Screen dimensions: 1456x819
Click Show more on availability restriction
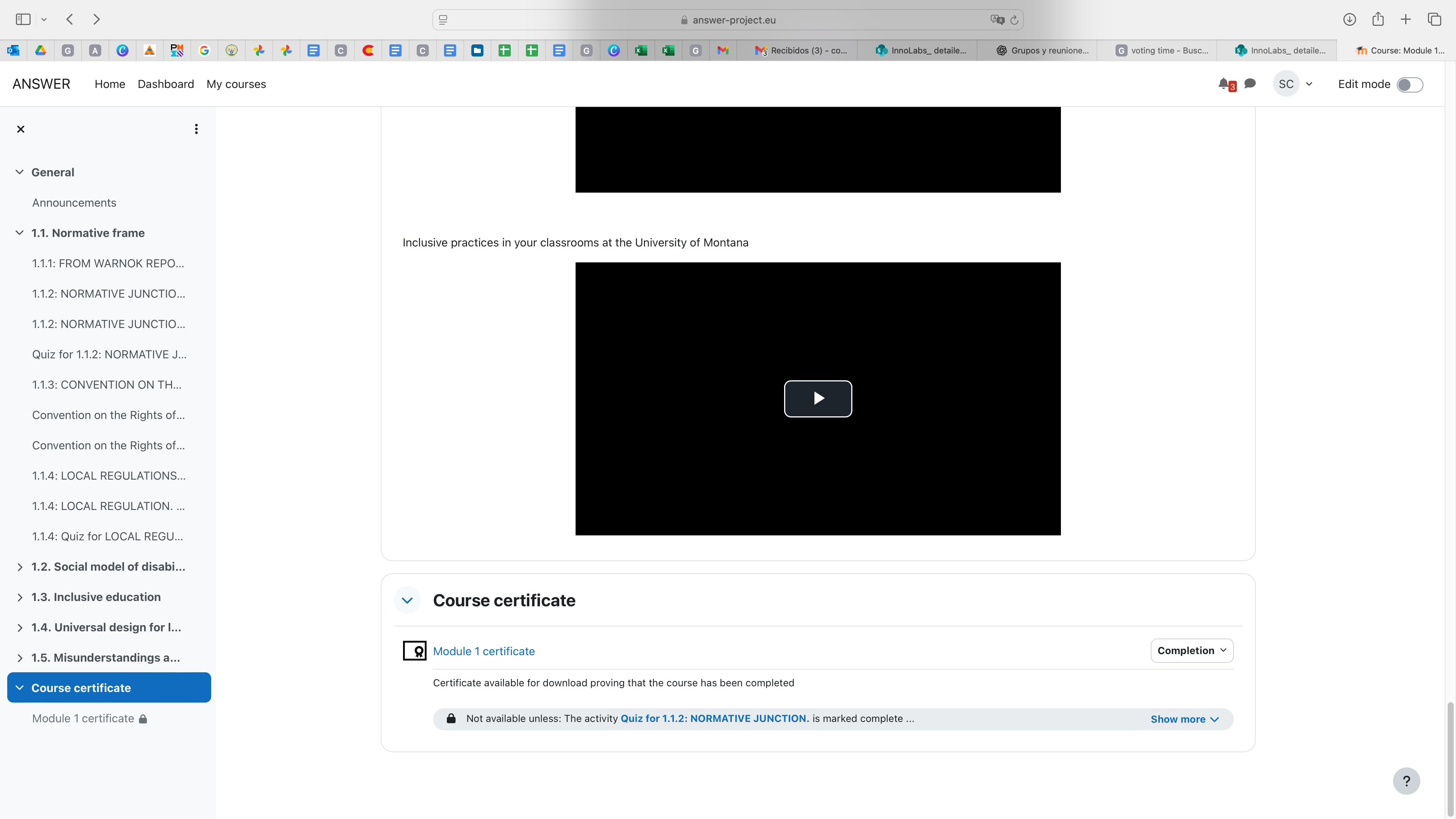1184,719
